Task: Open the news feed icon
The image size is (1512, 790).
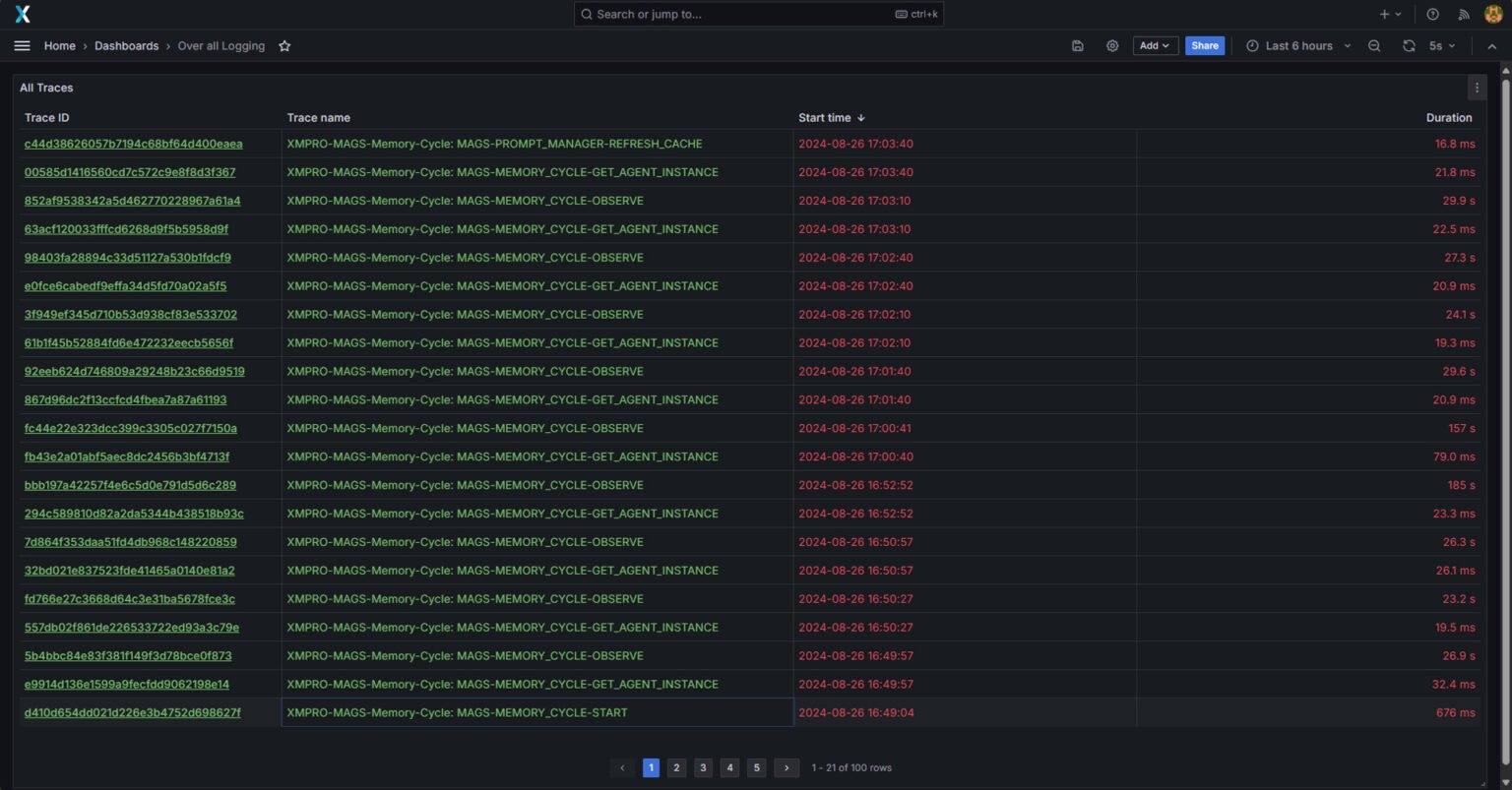Action: pyautogui.click(x=1464, y=15)
